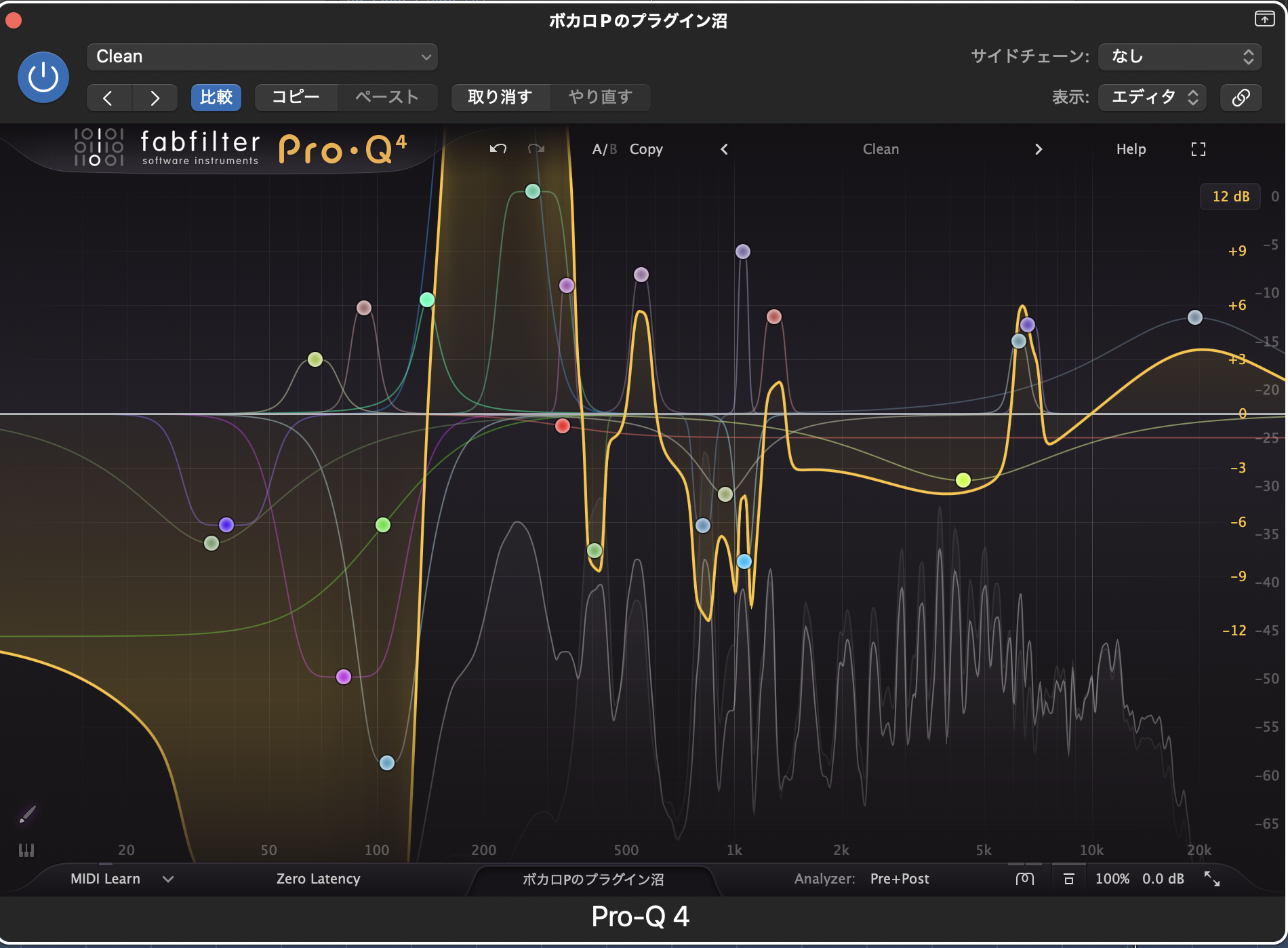Click the やり直す redo button

coord(600,98)
